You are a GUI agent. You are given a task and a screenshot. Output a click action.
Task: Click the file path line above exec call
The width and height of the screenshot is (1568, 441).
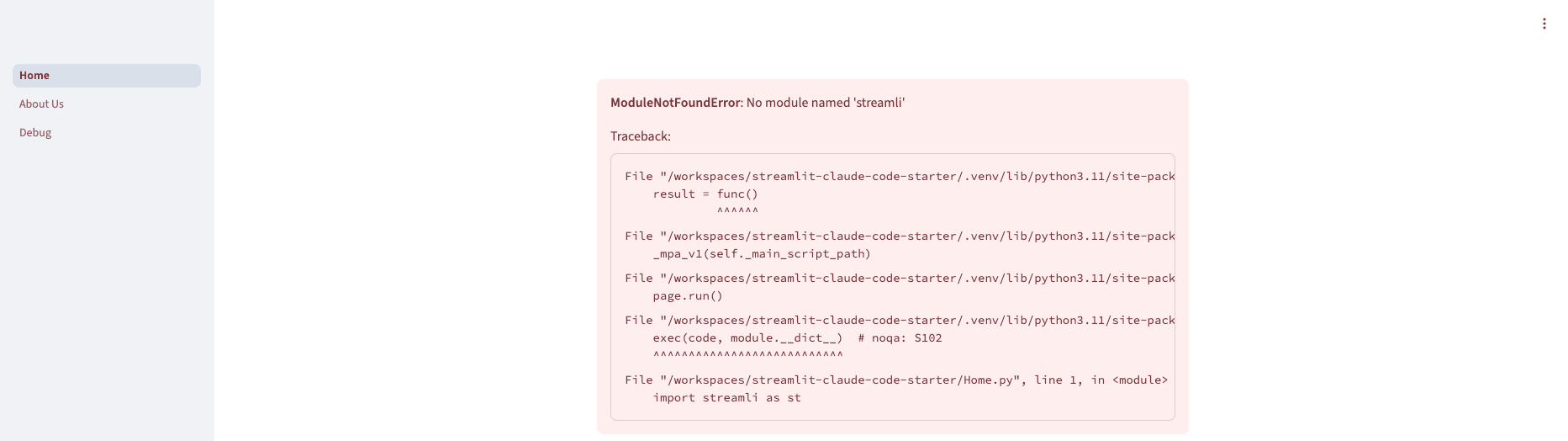pos(900,321)
